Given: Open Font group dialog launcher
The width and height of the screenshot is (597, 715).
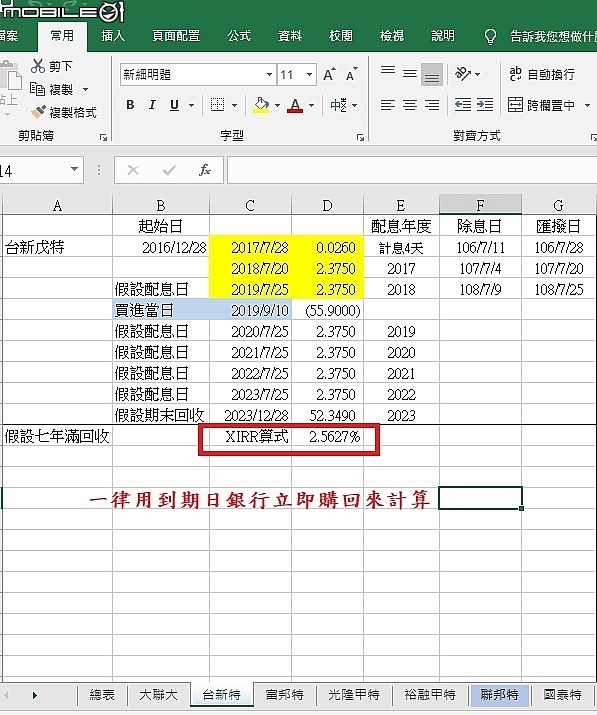Looking at the screenshot, I should tap(360, 137).
